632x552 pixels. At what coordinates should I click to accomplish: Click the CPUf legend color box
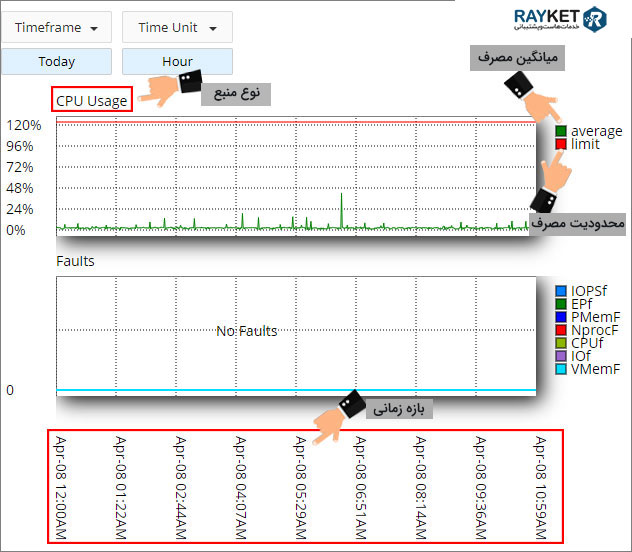click(x=561, y=343)
